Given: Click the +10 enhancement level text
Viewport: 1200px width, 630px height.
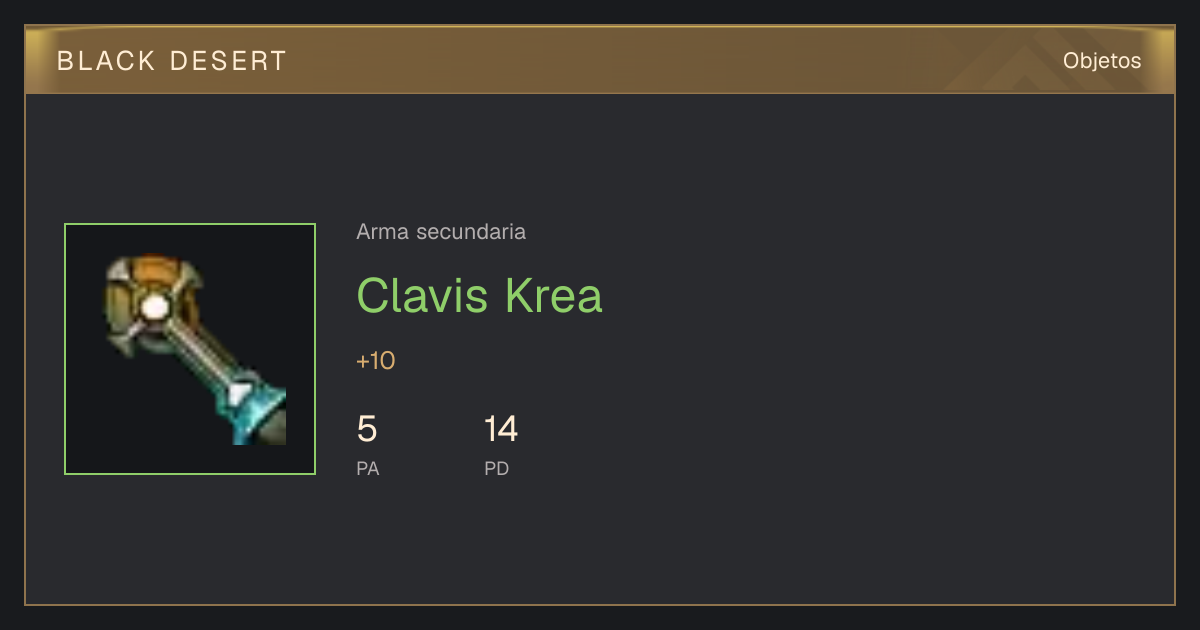Looking at the screenshot, I should tap(376, 361).
